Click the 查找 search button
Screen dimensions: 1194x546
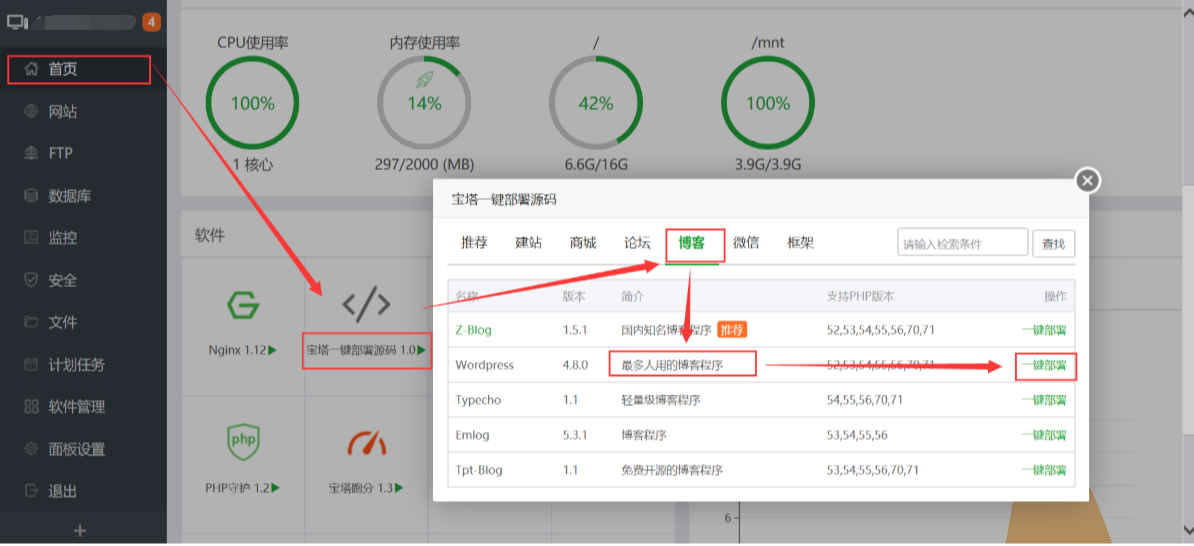pos(1054,244)
